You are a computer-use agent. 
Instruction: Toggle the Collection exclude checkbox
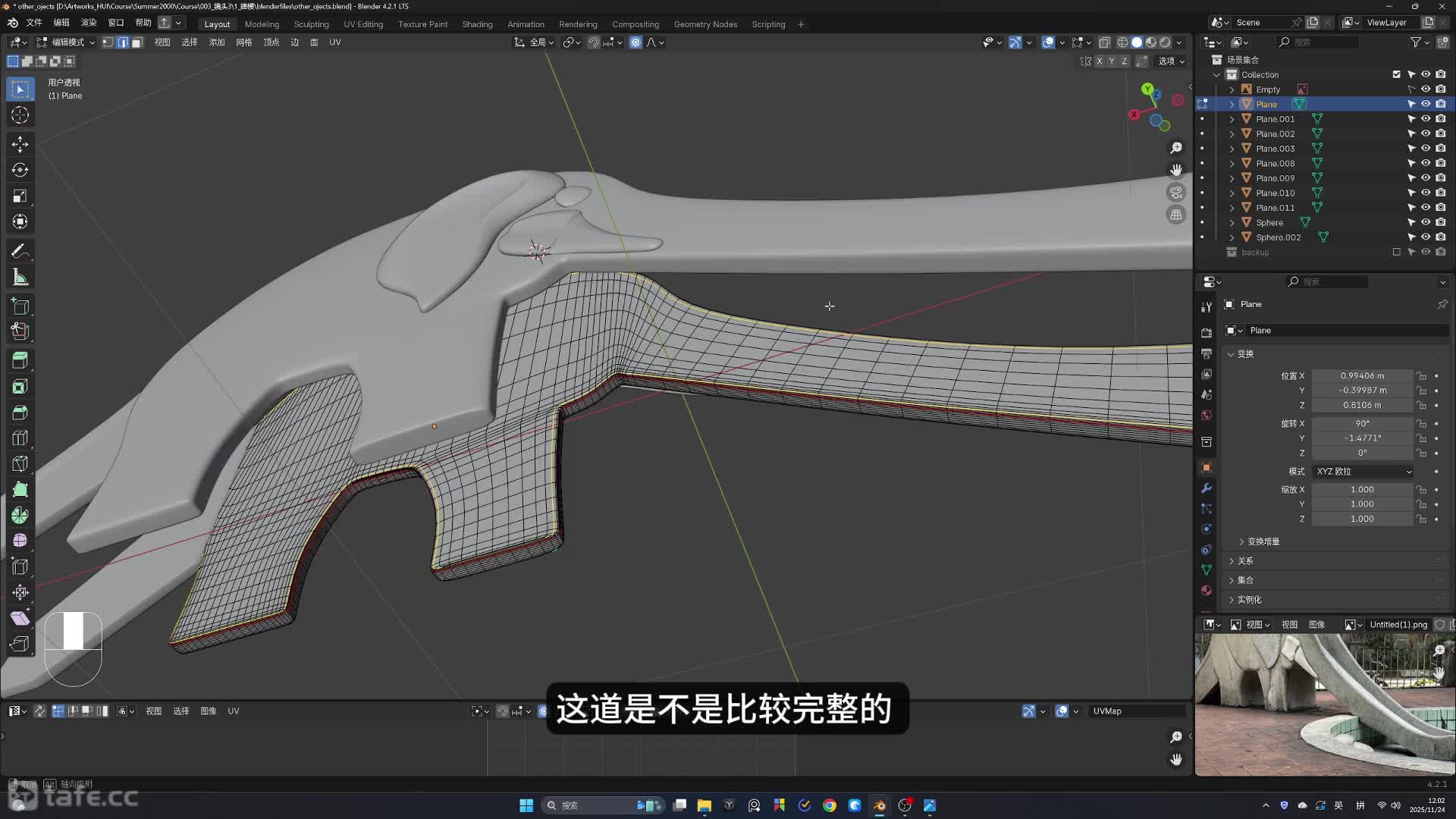click(1396, 74)
